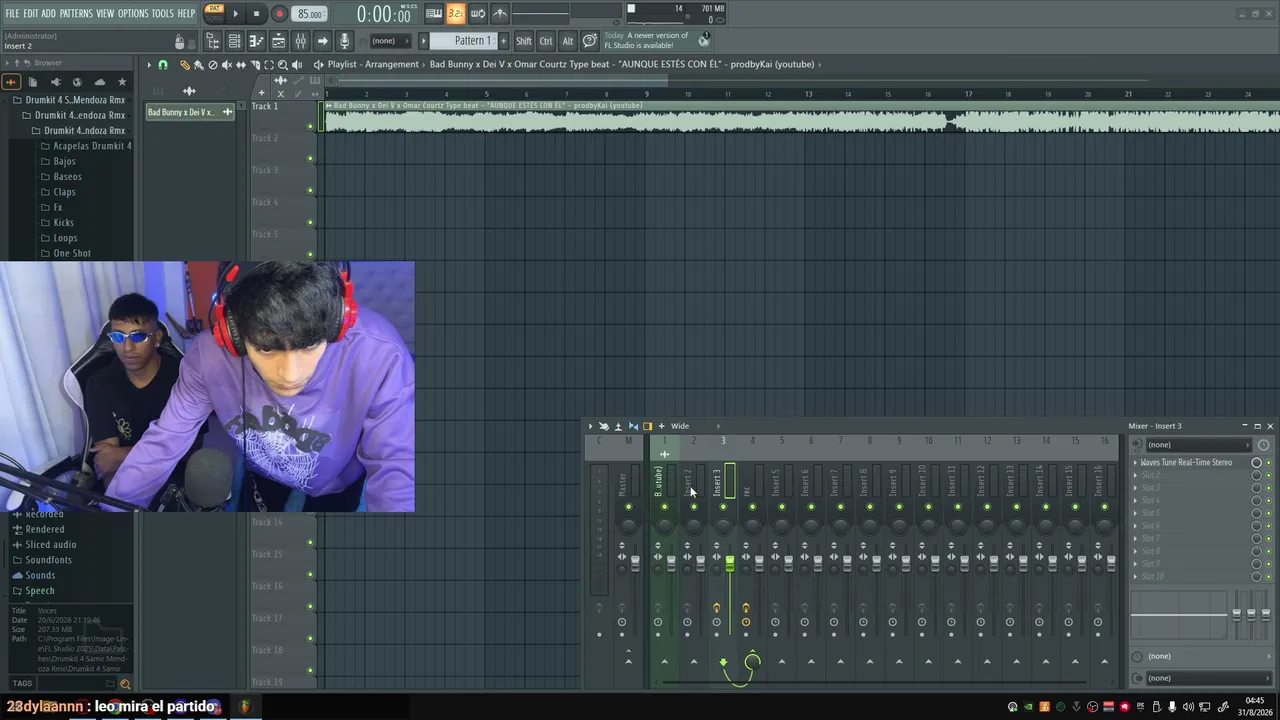The width and height of the screenshot is (1280, 720).
Task: Open the browser star favorites tab
Action: click(x=122, y=82)
